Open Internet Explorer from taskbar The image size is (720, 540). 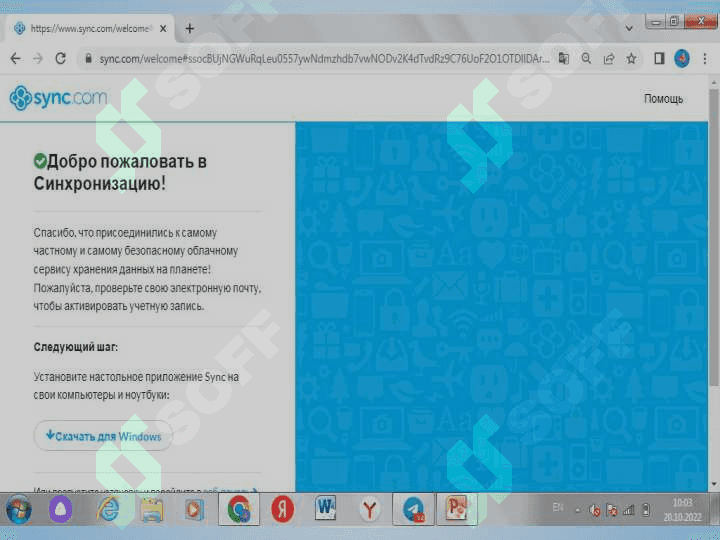[x=108, y=509]
